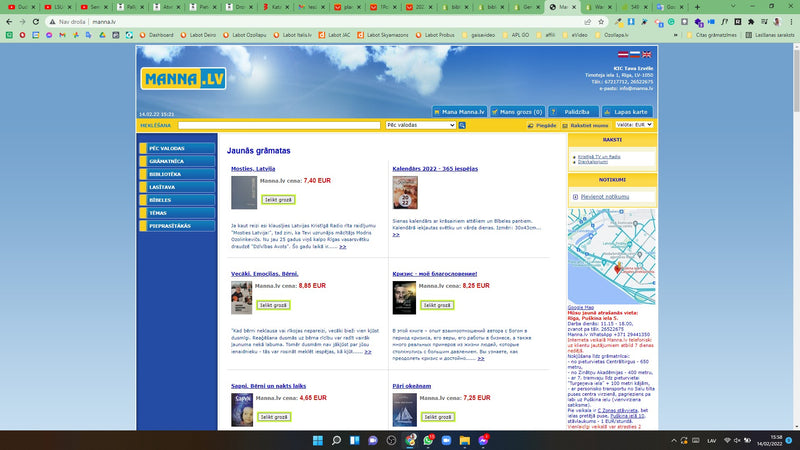Open File Explorer from the taskbar
This screenshot has width=800, height=450.
pyautogui.click(x=465, y=440)
